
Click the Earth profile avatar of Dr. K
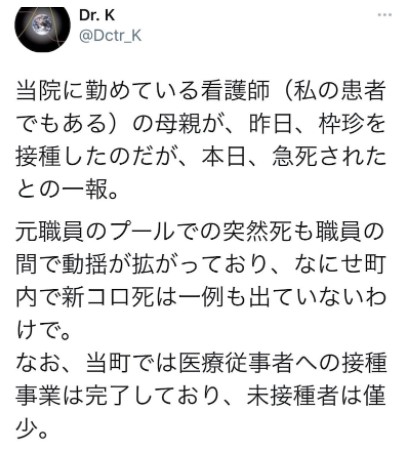point(42,27)
